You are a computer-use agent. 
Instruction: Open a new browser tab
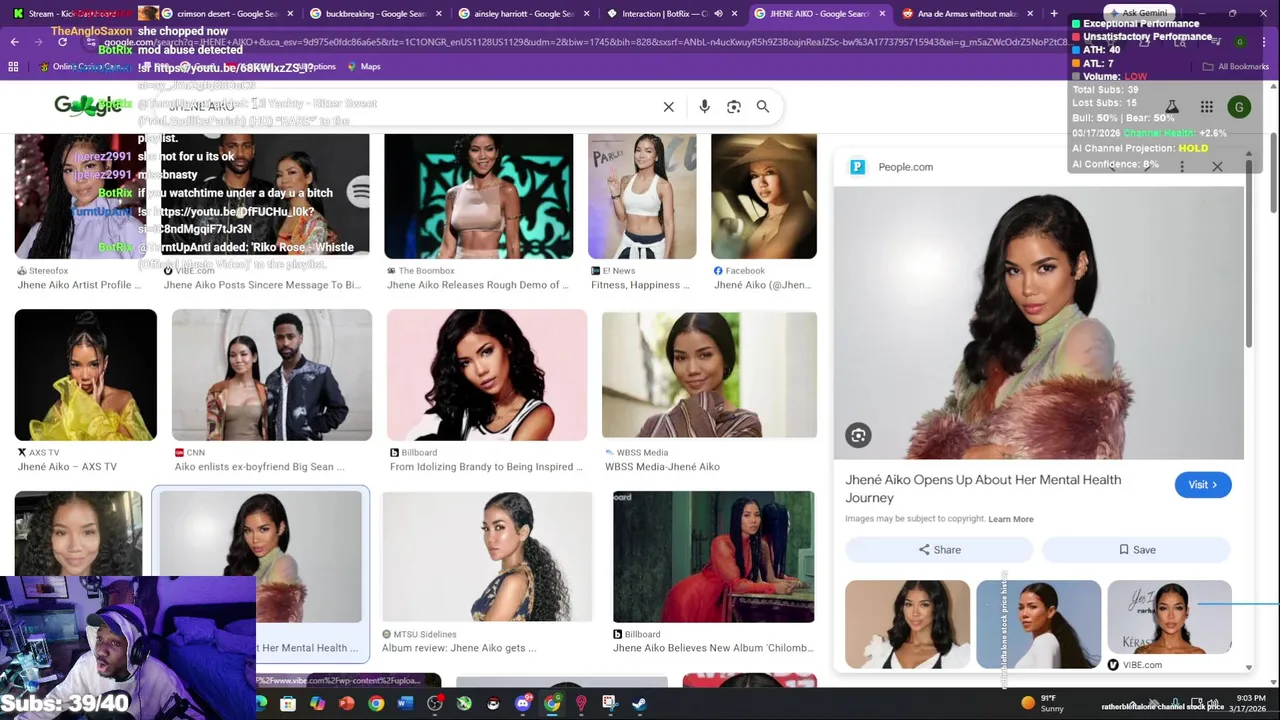1054,13
